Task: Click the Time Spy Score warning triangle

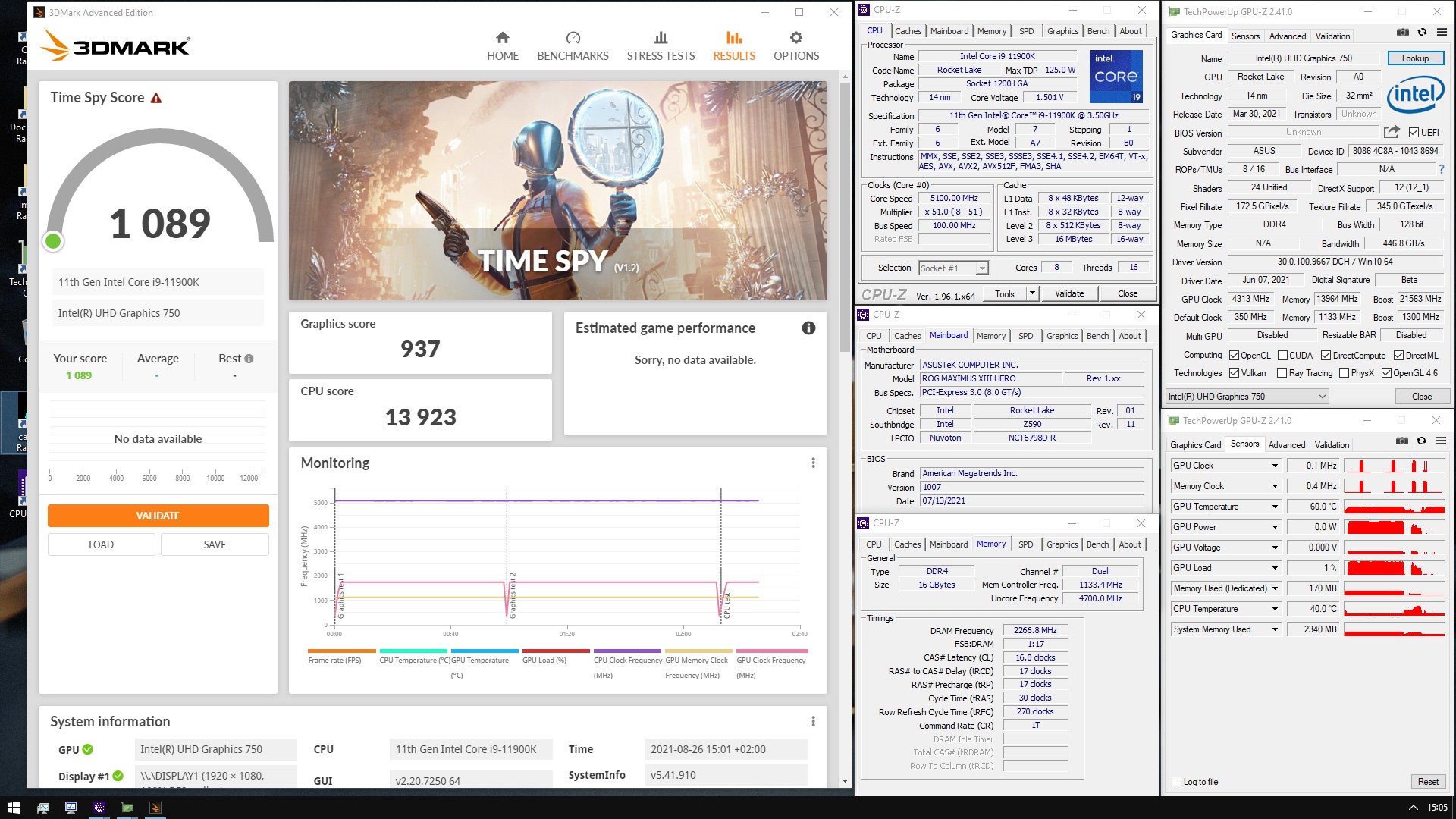Action: [x=156, y=98]
